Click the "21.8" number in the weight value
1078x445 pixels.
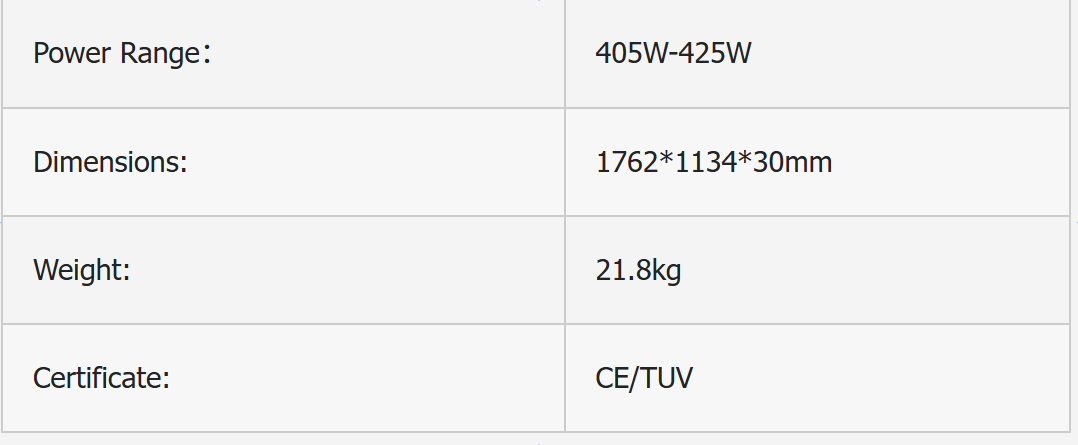pyautogui.click(x=622, y=270)
